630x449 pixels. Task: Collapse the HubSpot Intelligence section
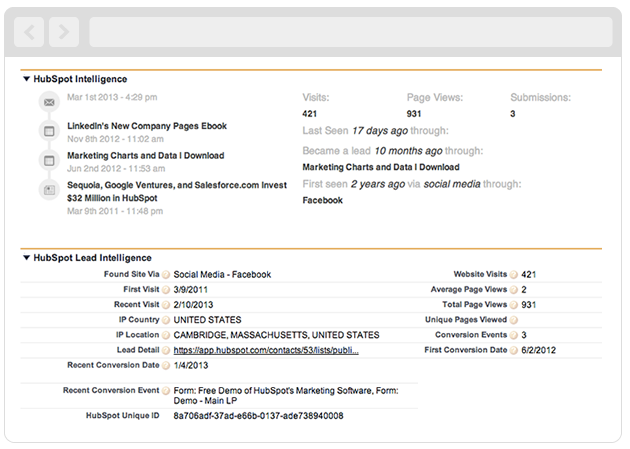pos(27,79)
